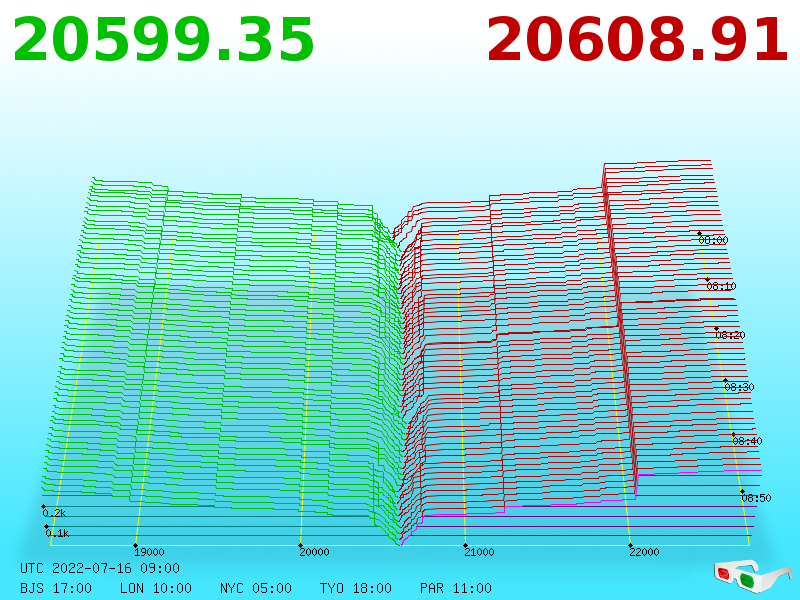Viewport: 800px width, 600px height.
Task: Click the TYO 18:00 clock
Action: click(356, 589)
